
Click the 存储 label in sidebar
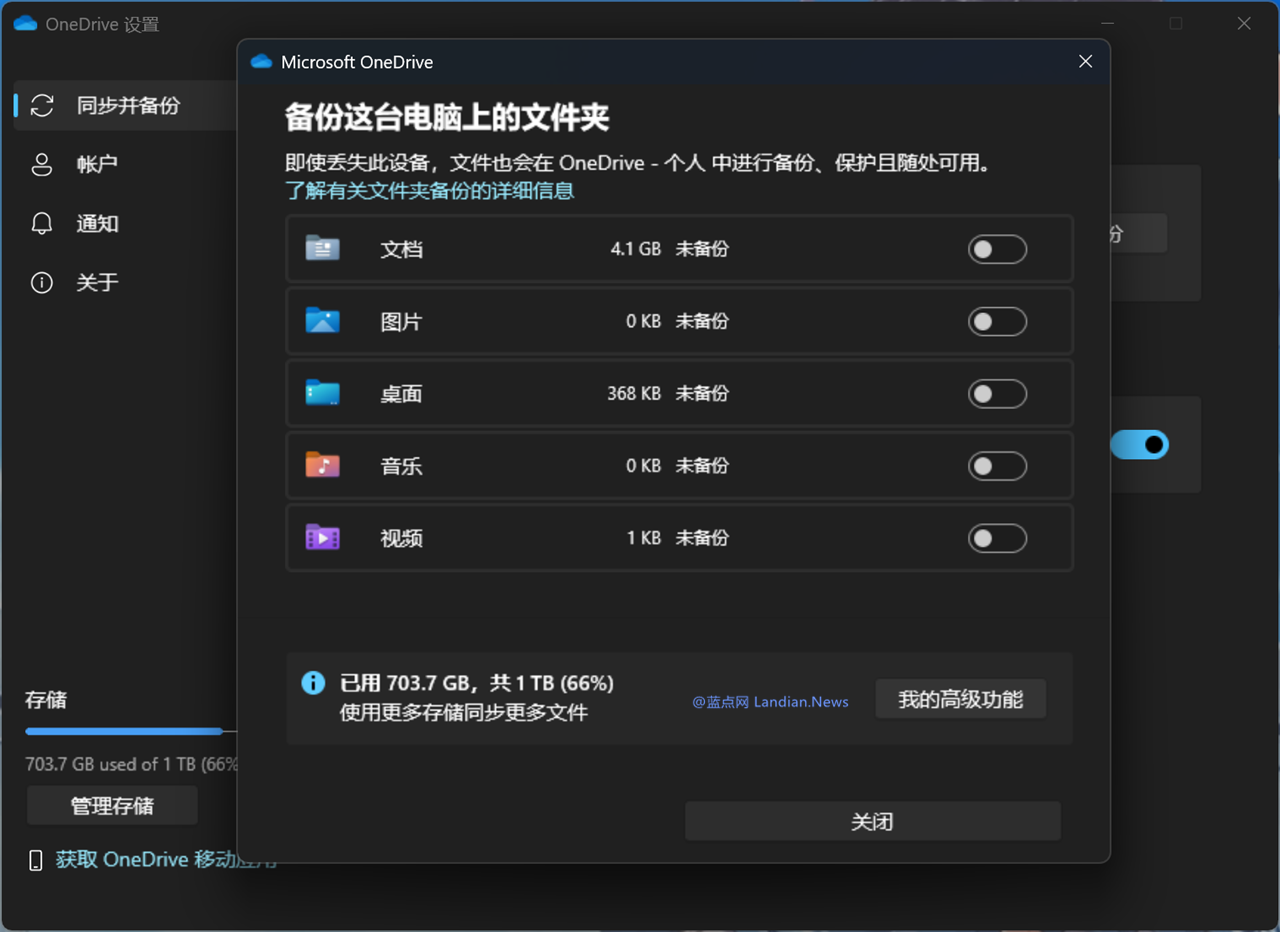[46, 700]
